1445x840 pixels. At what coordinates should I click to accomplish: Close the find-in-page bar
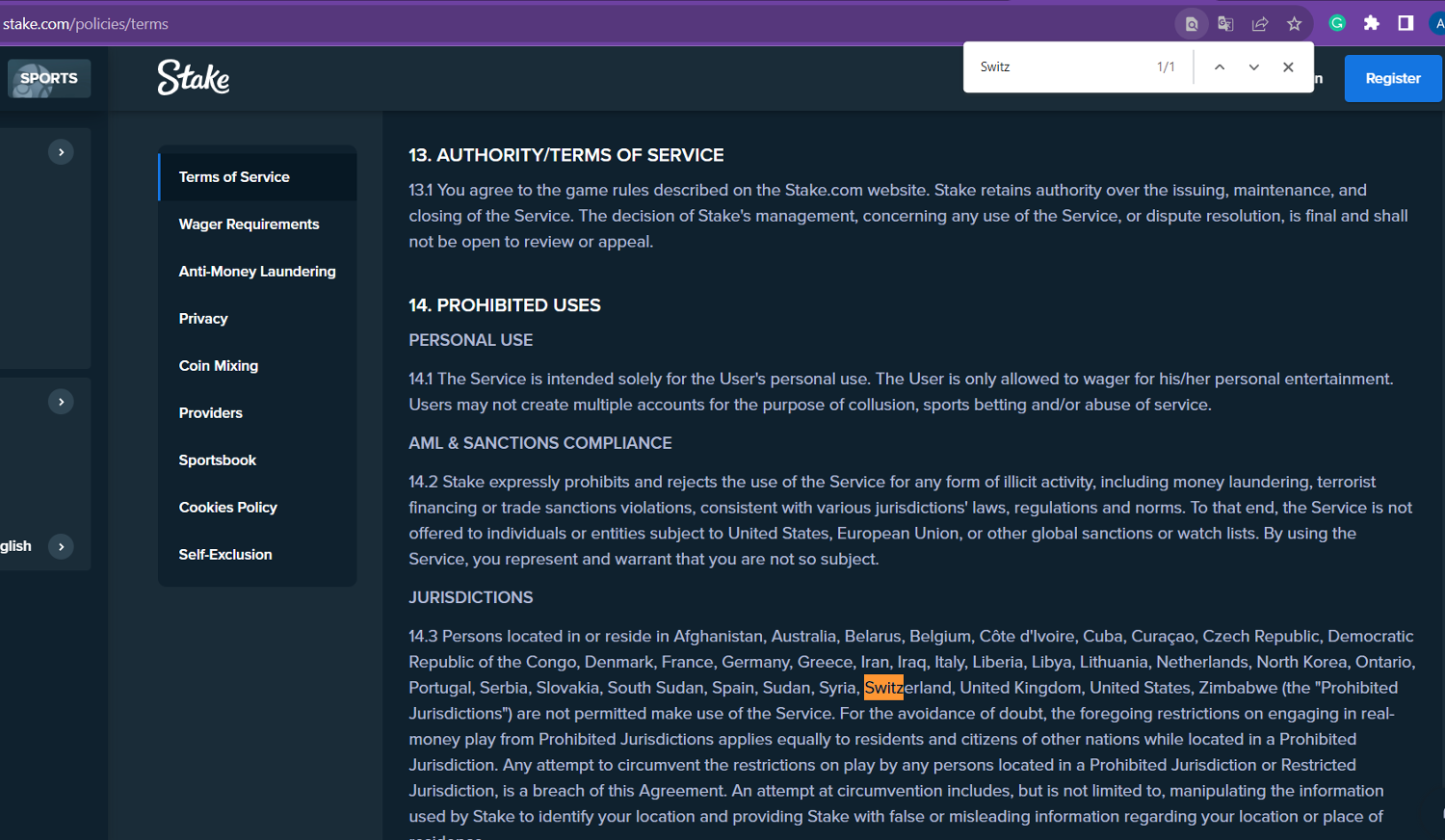click(x=1288, y=67)
